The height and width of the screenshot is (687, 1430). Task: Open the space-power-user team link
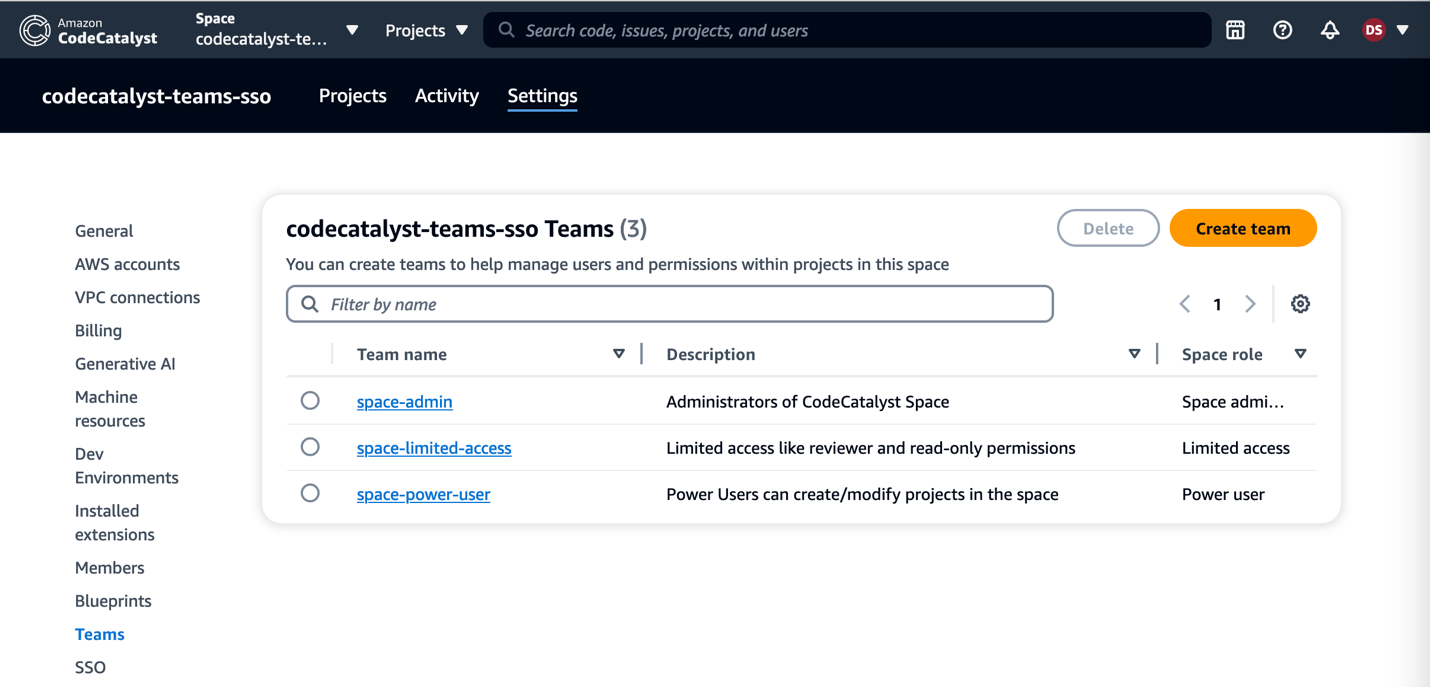[423, 493]
